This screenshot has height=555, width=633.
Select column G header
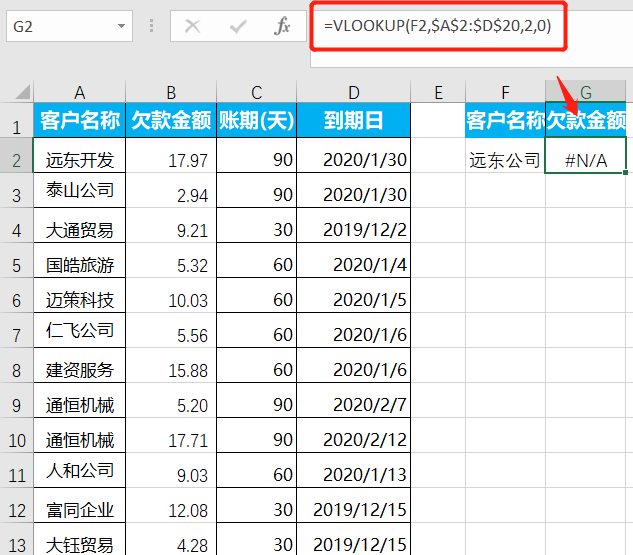point(586,92)
